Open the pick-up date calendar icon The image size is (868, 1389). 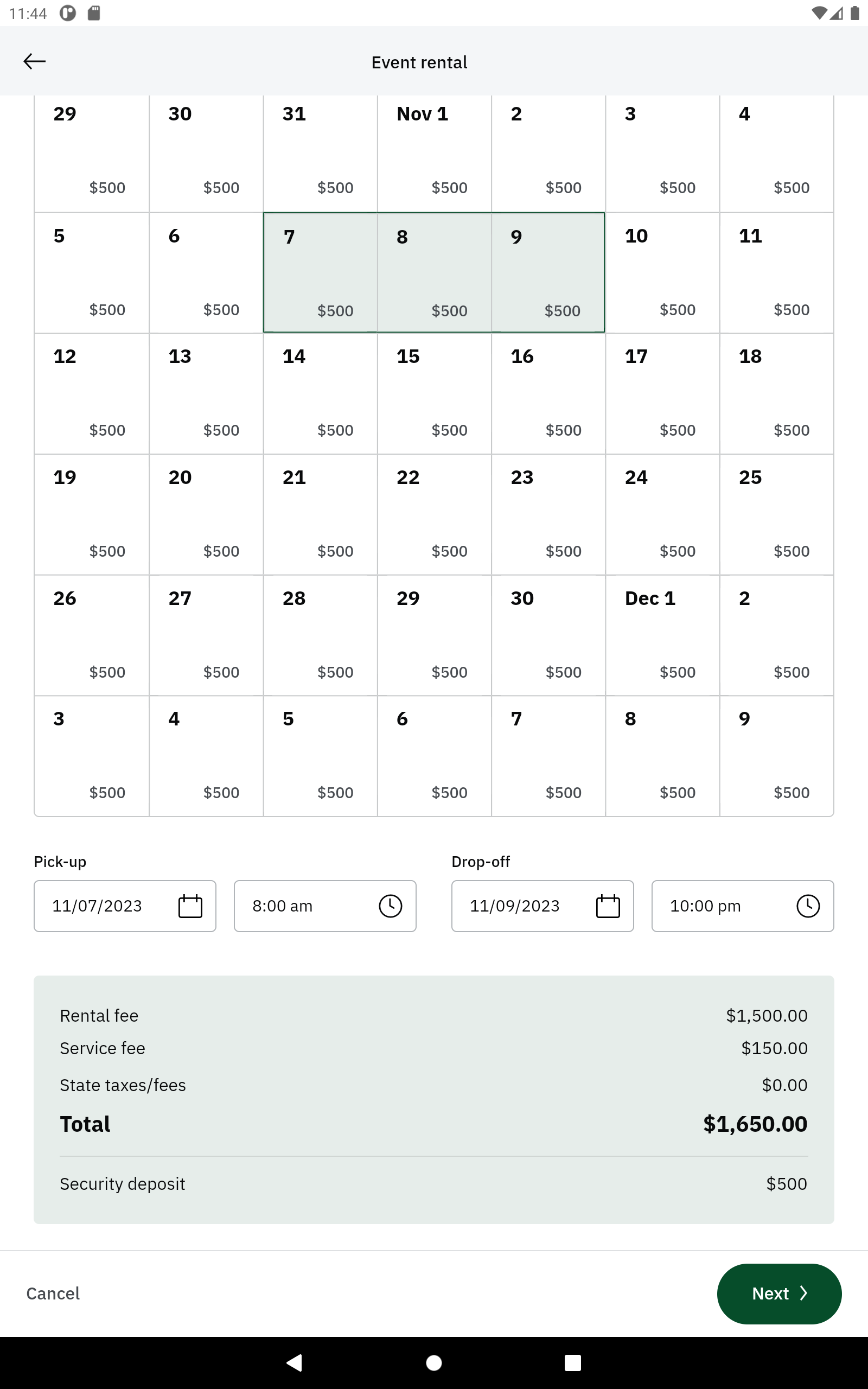tap(190, 906)
